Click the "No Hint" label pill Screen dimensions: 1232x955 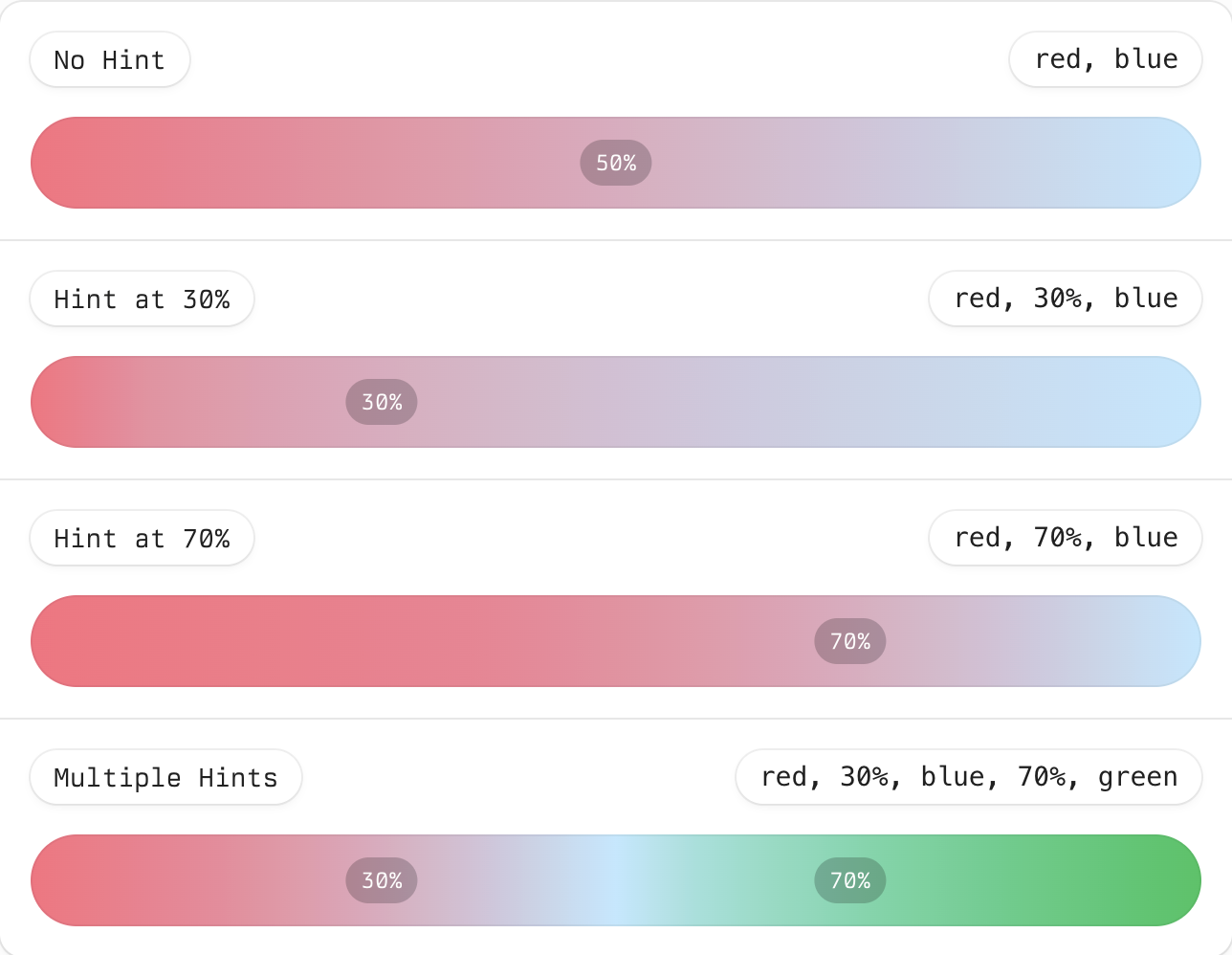coord(109,60)
